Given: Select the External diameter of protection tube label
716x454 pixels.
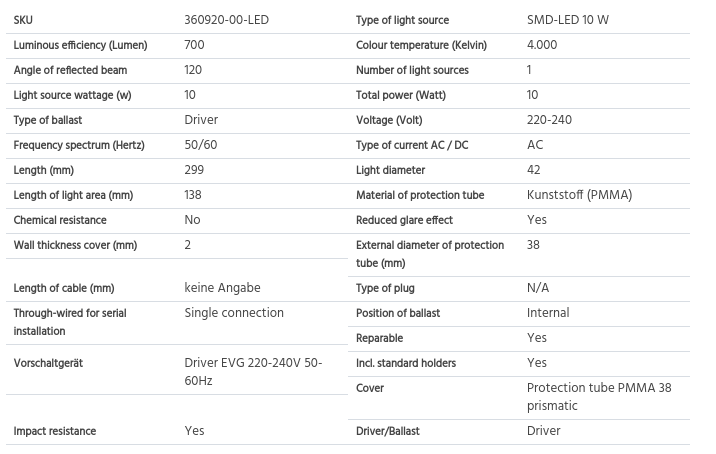Looking at the screenshot, I should (430, 254).
